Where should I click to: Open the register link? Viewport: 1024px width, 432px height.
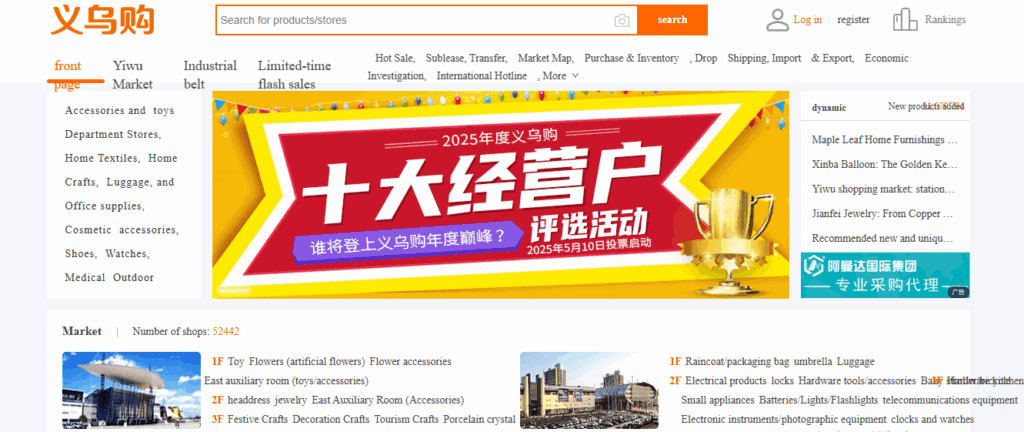click(x=853, y=19)
